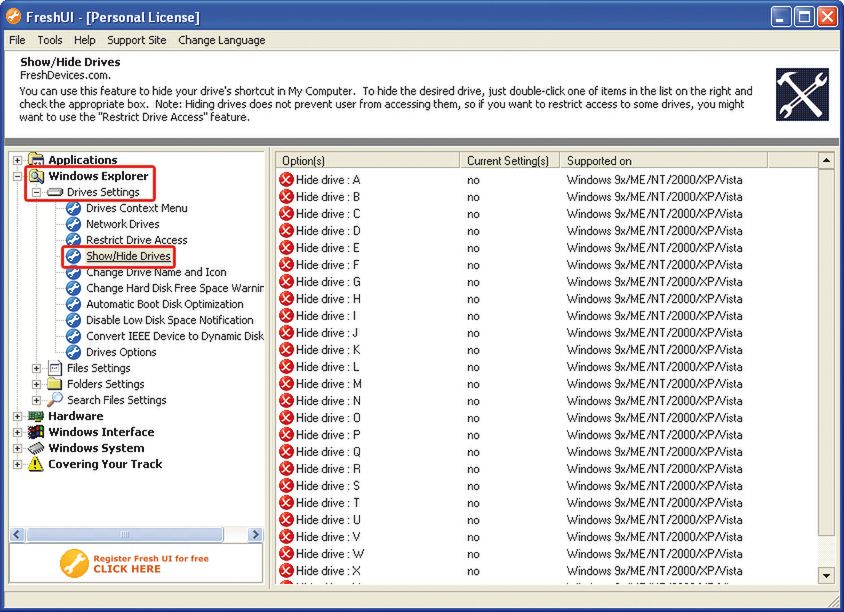Open the Help menu
844x612 pixels.
pos(85,40)
